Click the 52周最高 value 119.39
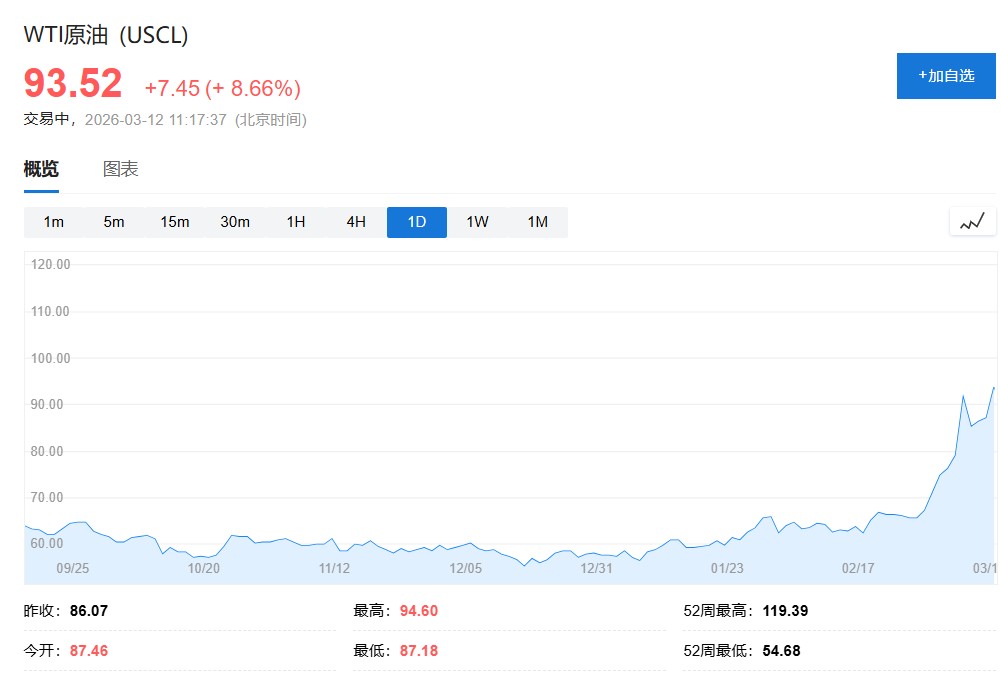This screenshot has height=684, width=1001. 785,611
